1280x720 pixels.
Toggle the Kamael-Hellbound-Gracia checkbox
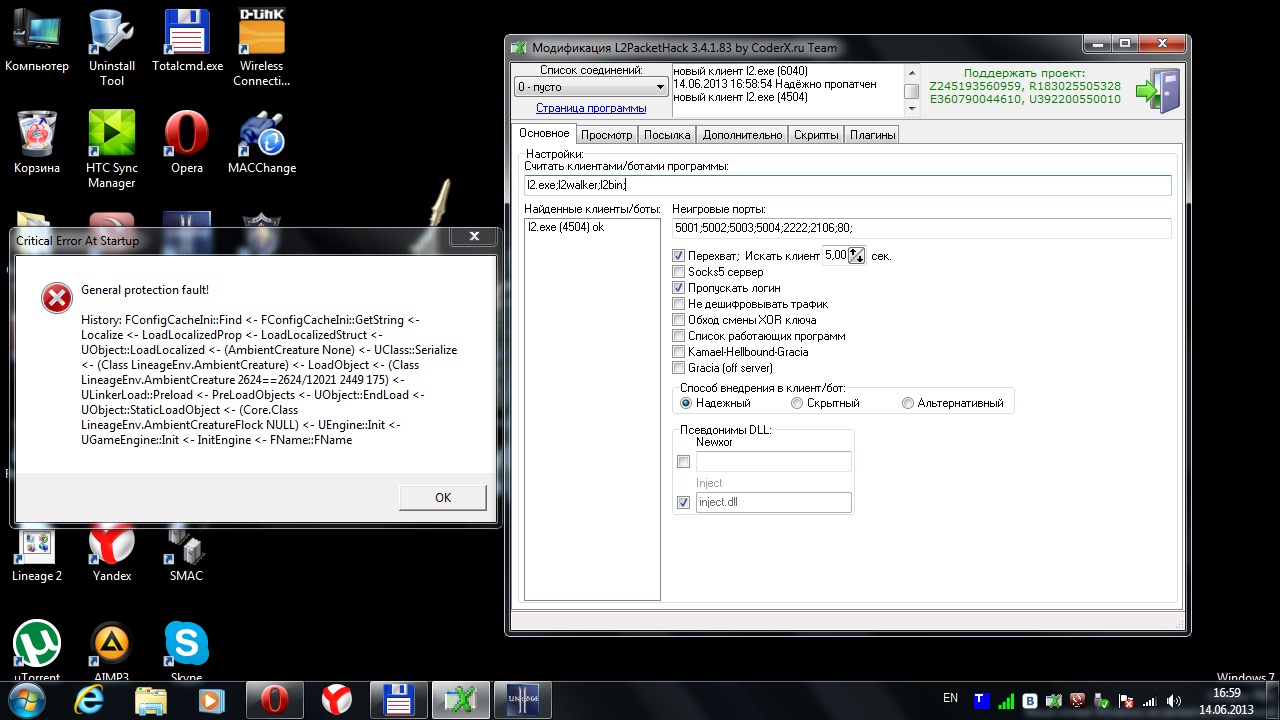[x=680, y=352]
